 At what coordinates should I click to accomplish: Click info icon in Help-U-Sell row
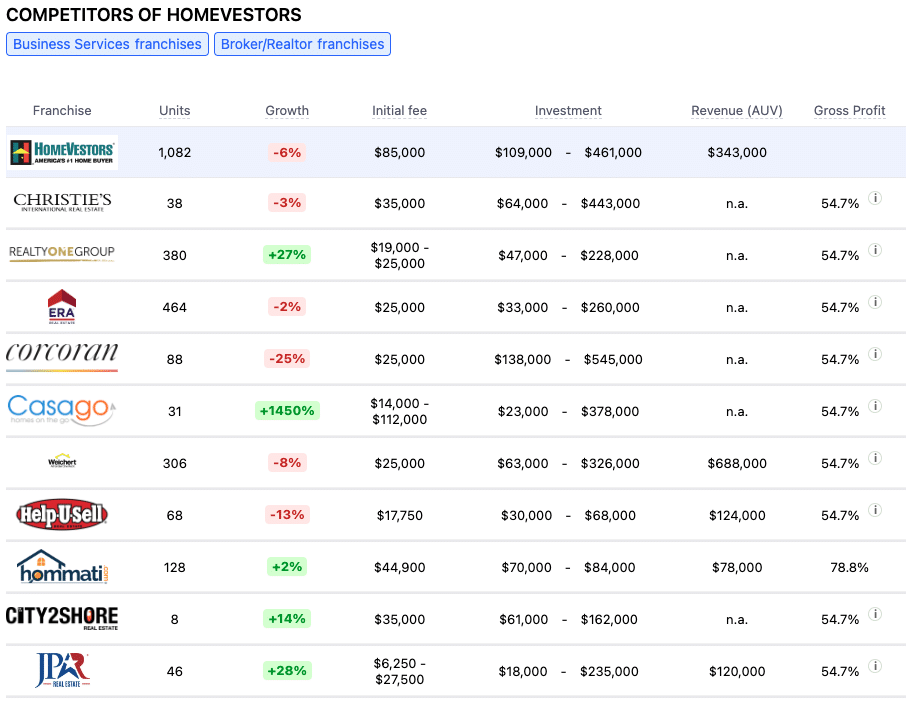(x=875, y=510)
